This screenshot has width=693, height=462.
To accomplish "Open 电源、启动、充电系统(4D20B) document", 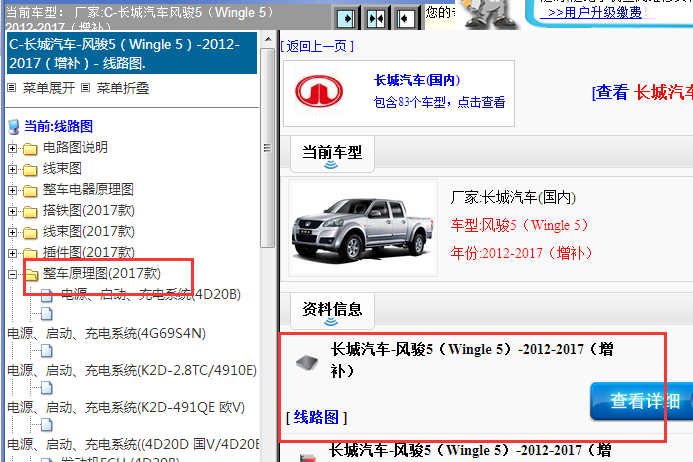I will coord(150,294).
